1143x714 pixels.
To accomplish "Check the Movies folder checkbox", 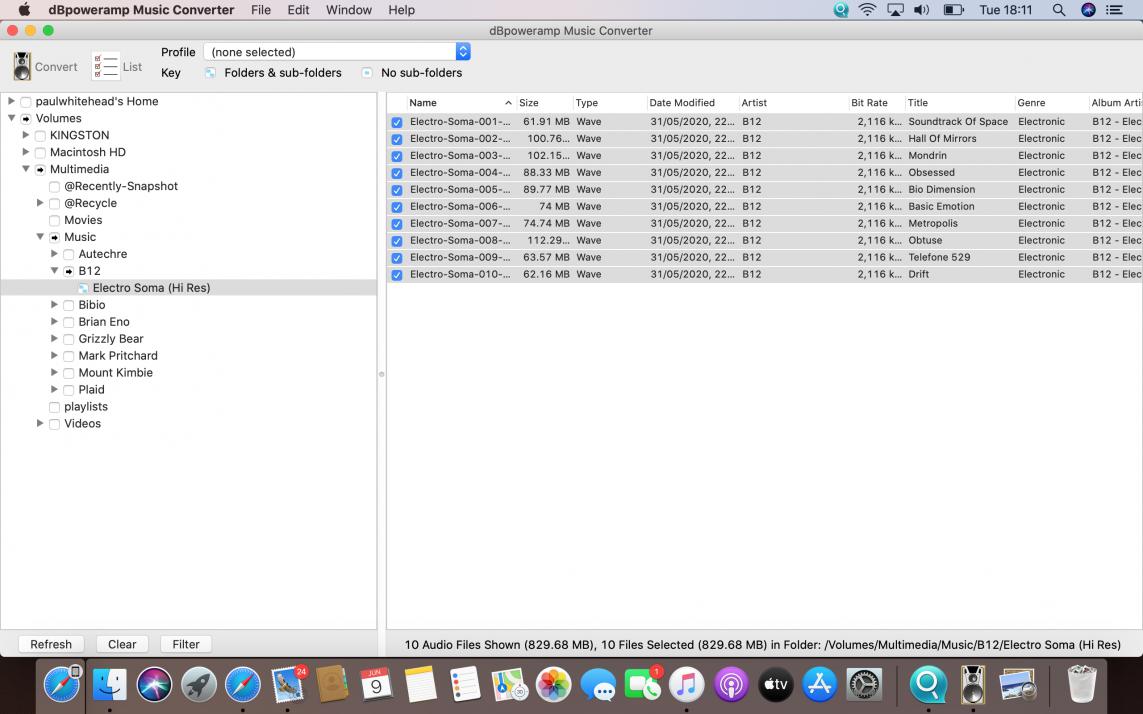I will pyautogui.click(x=55, y=220).
